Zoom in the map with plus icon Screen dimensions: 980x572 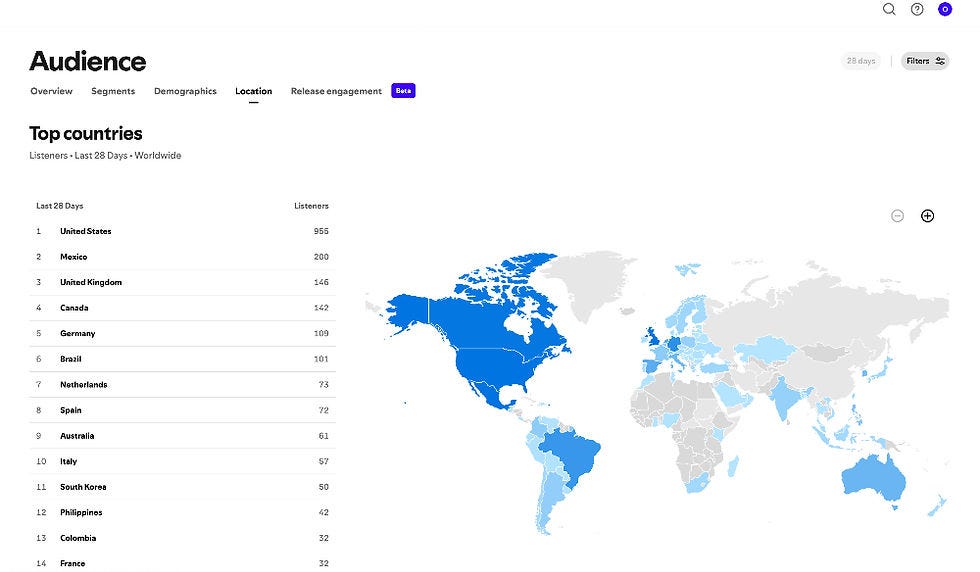(x=928, y=216)
